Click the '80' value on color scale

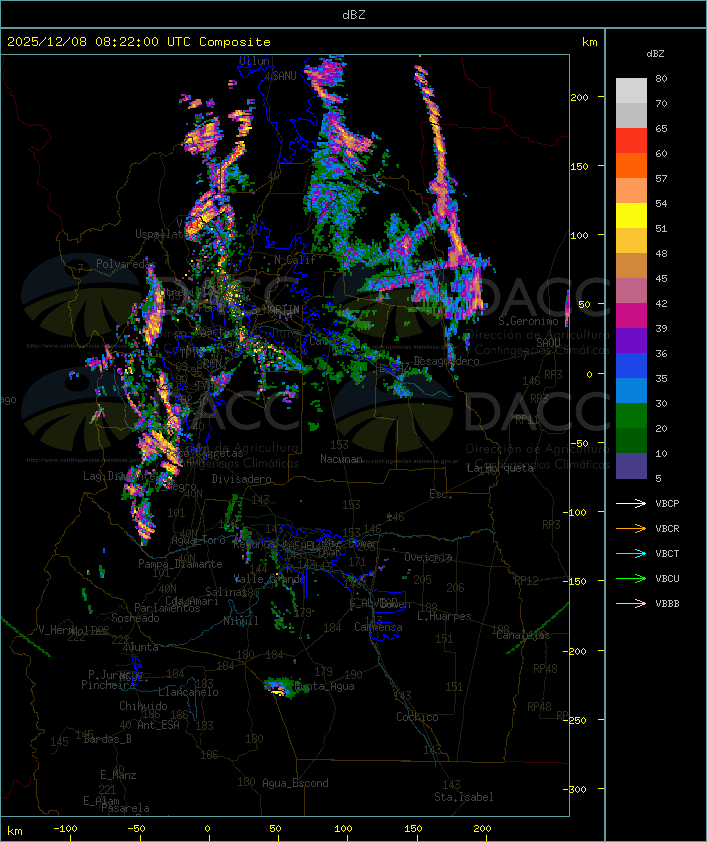click(661, 78)
